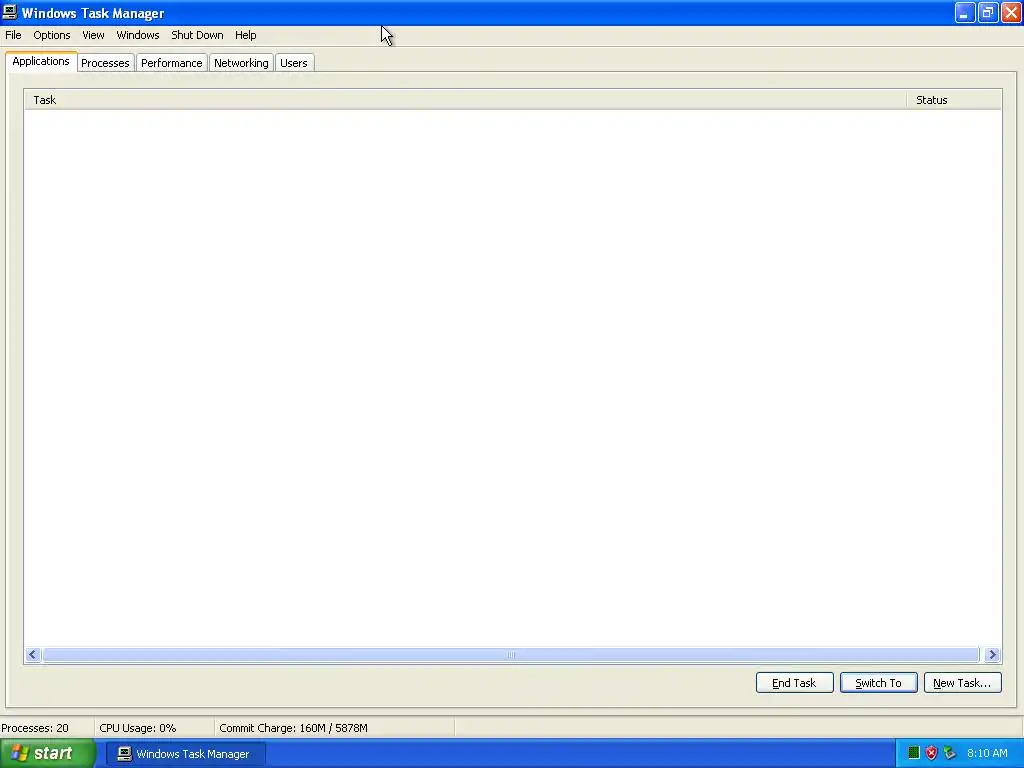Click the red security shield tray icon

coord(932,753)
